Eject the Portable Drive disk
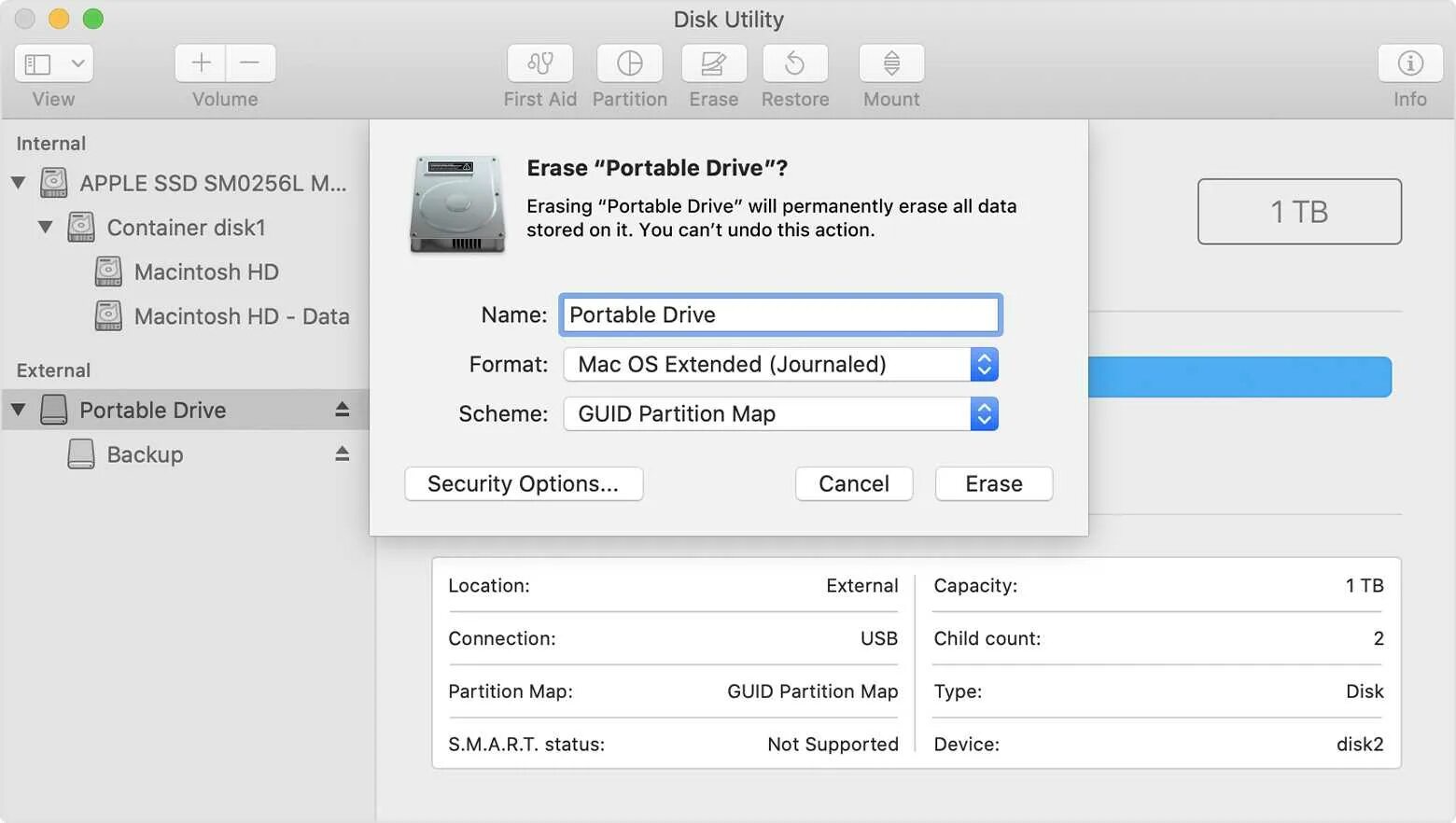The image size is (1456, 823). 343,410
